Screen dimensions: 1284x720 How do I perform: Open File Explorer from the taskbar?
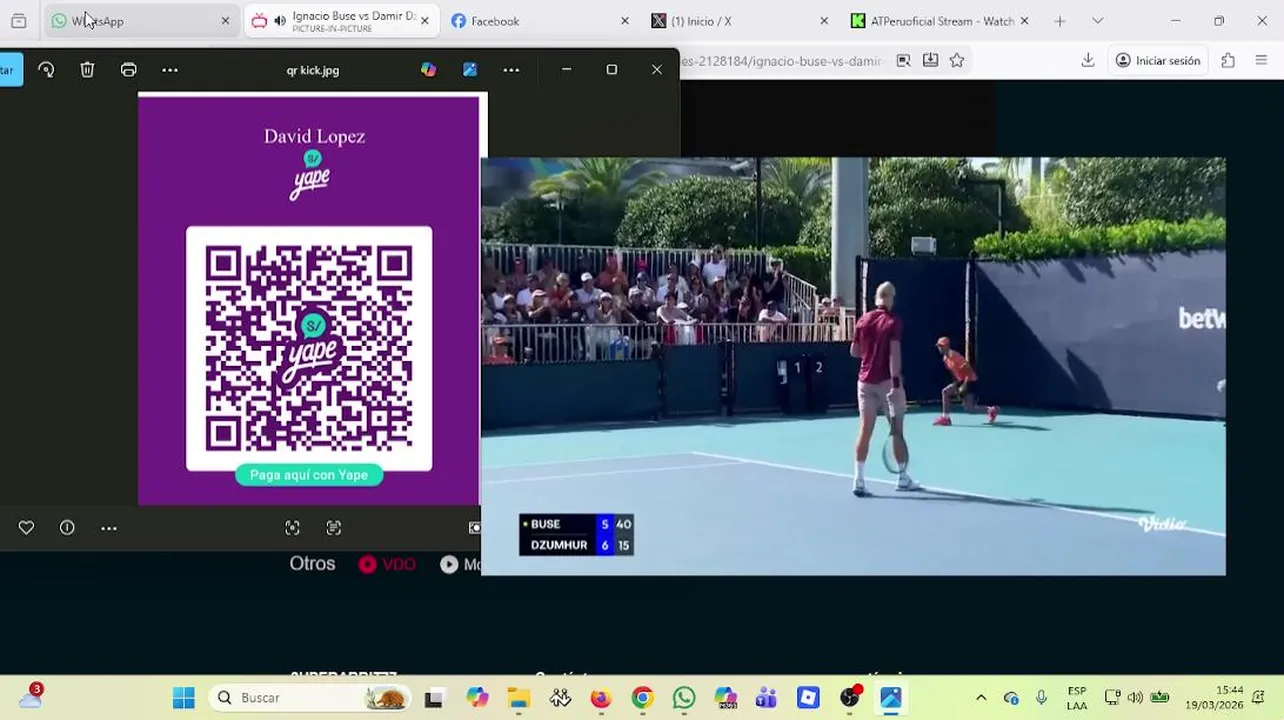(518, 698)
